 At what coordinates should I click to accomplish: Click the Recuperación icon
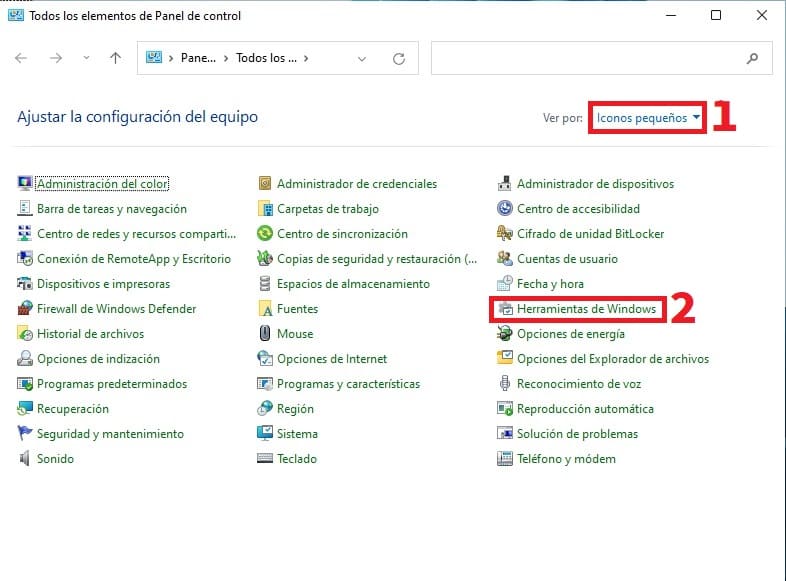pos(25,409)
